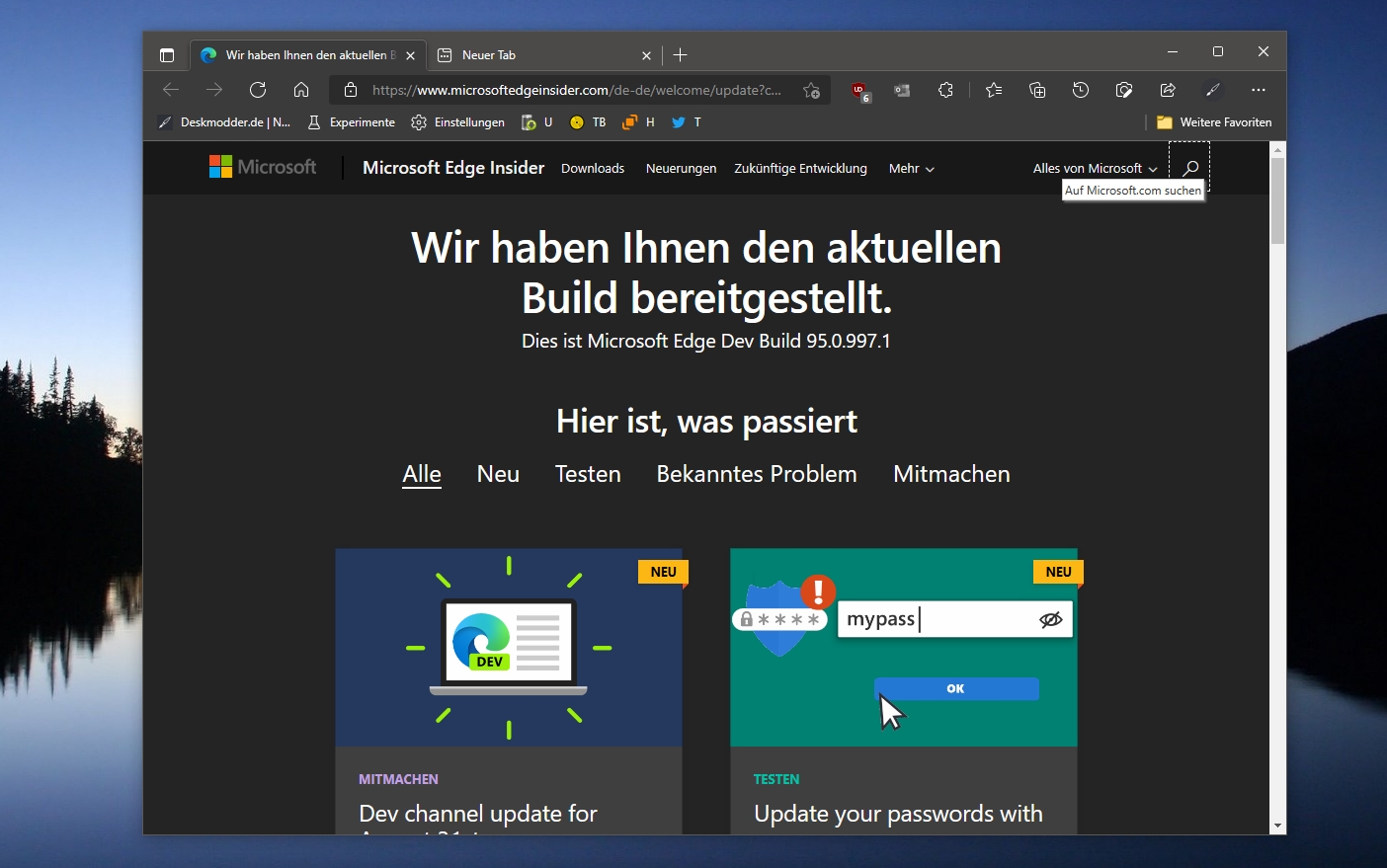Close the Neuer Tab tab
Image resolution: width=1387 pixels, height=868 pixels.
646,55
